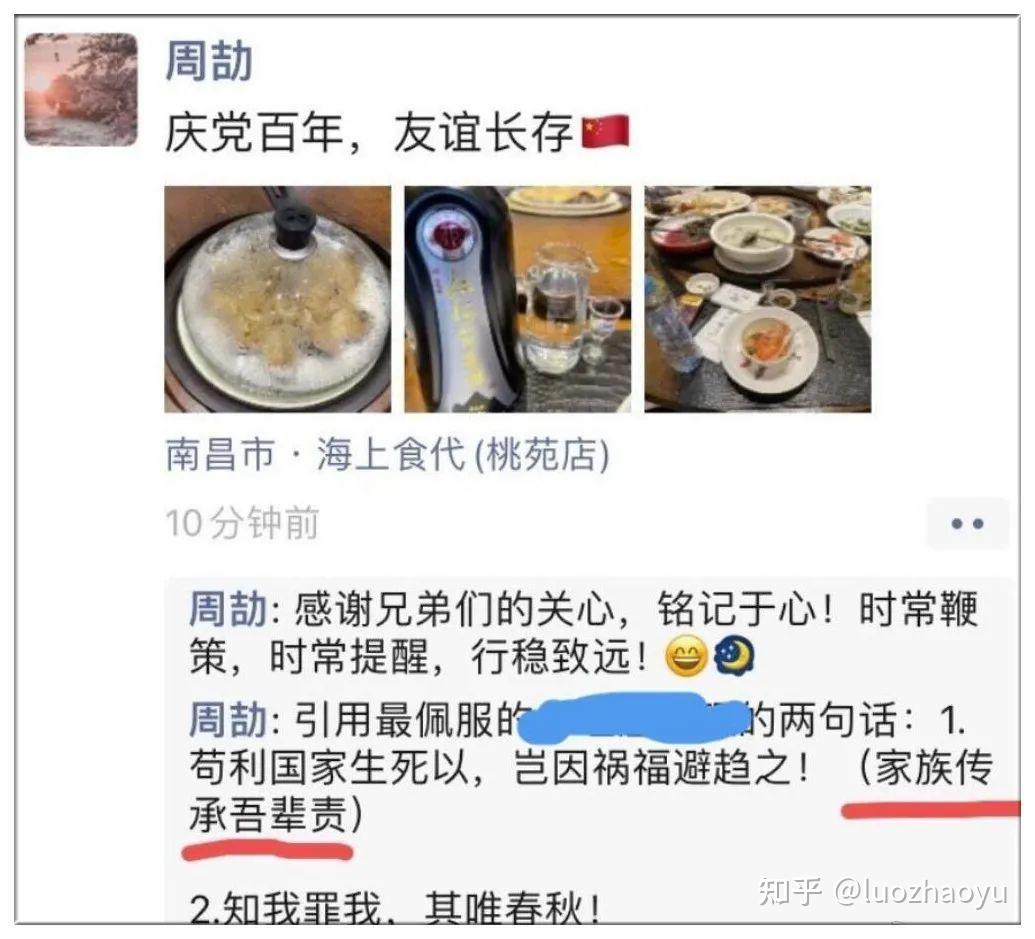Tap the moon face emoji in comment
Image resolution: width=1035 pixels, height=939 pixels.
coord(734,657)
